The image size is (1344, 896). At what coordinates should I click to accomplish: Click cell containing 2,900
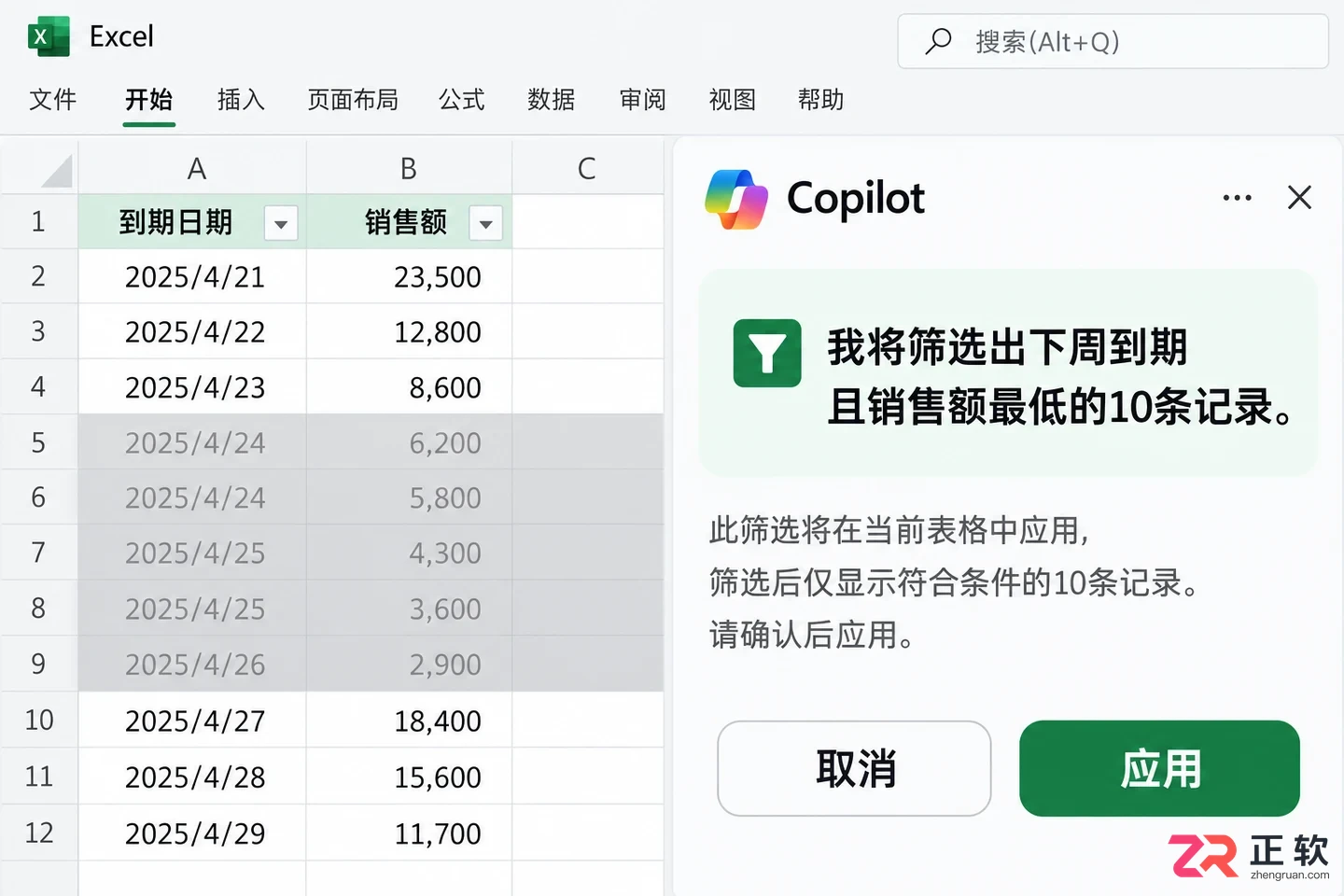409,665
